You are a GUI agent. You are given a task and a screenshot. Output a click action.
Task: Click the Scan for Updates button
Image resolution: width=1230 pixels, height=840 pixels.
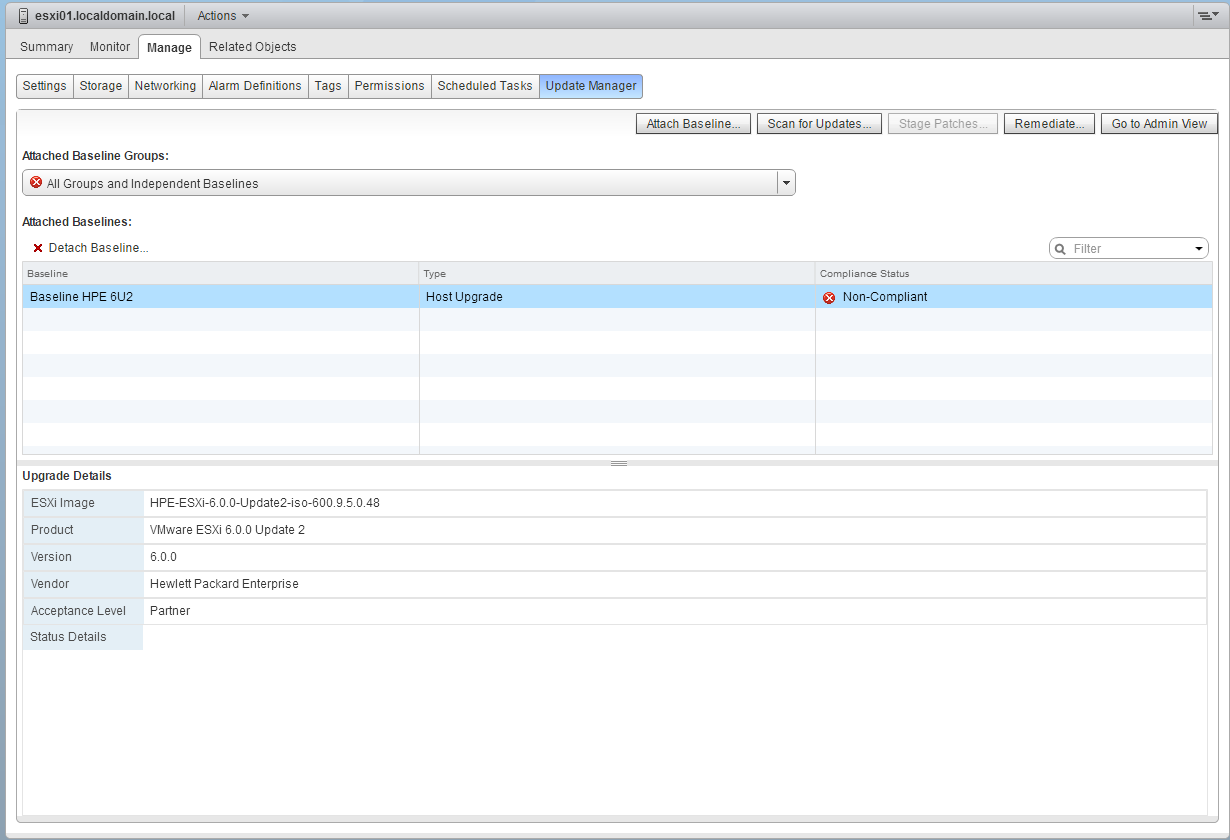pyautogui.click(x=819, y=123)
